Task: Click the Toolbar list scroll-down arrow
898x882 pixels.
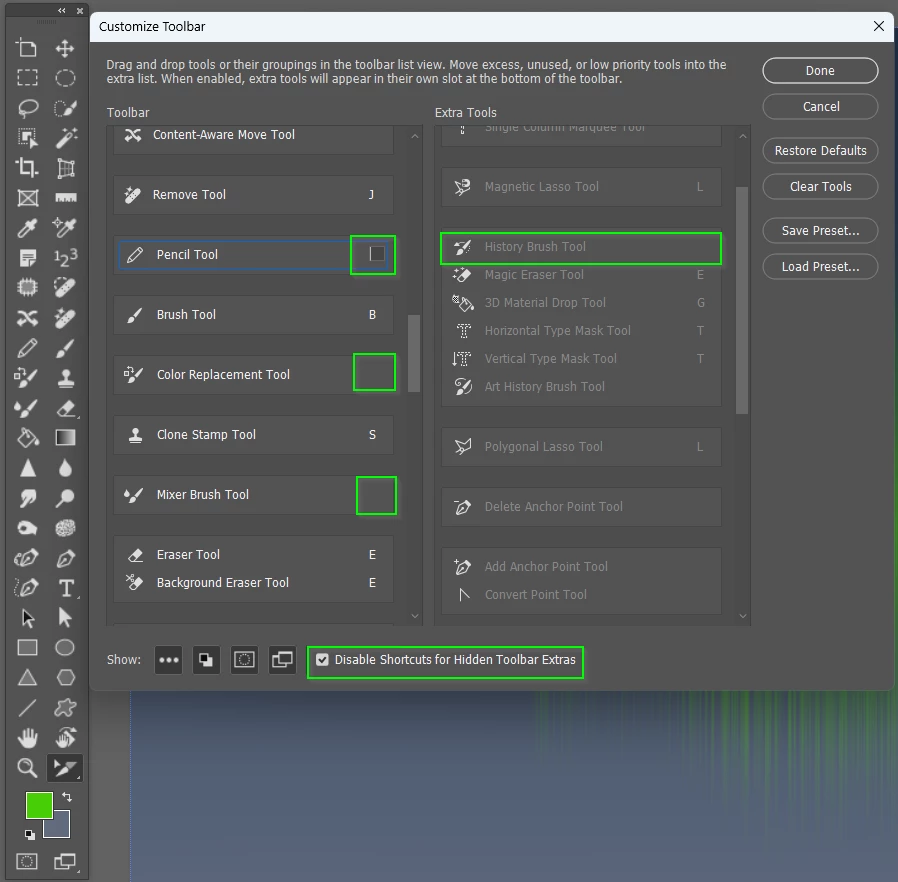Action: [415, 616]
